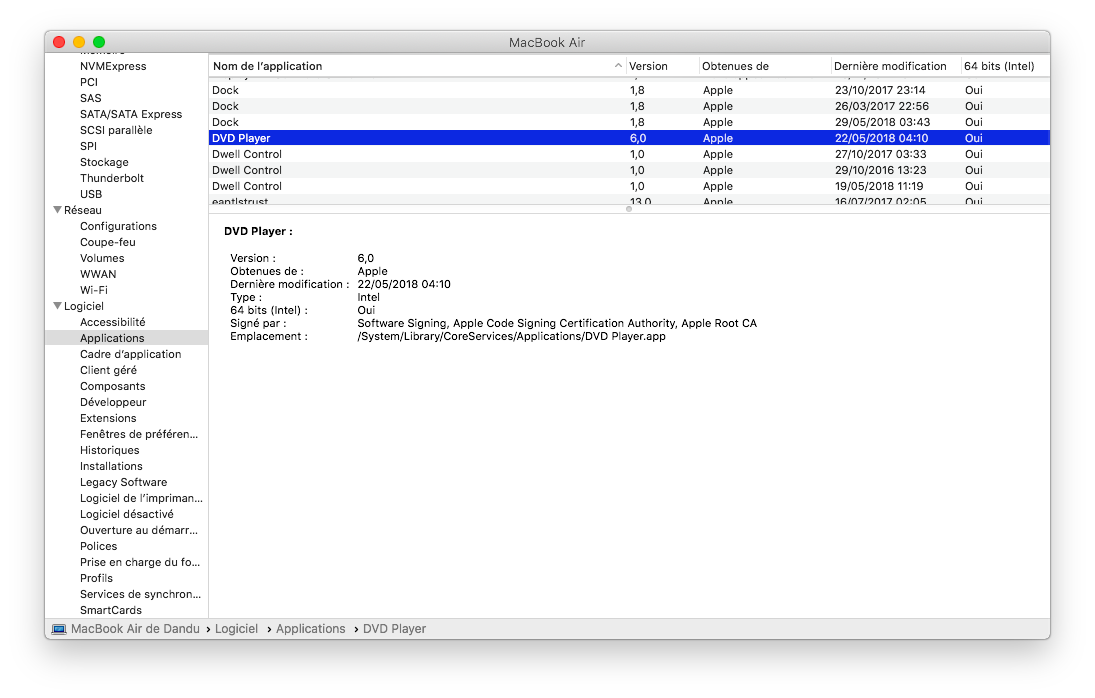1095x698 pixels.
Task: Open Volumes in sidebar
Action: tap(102, 258)
